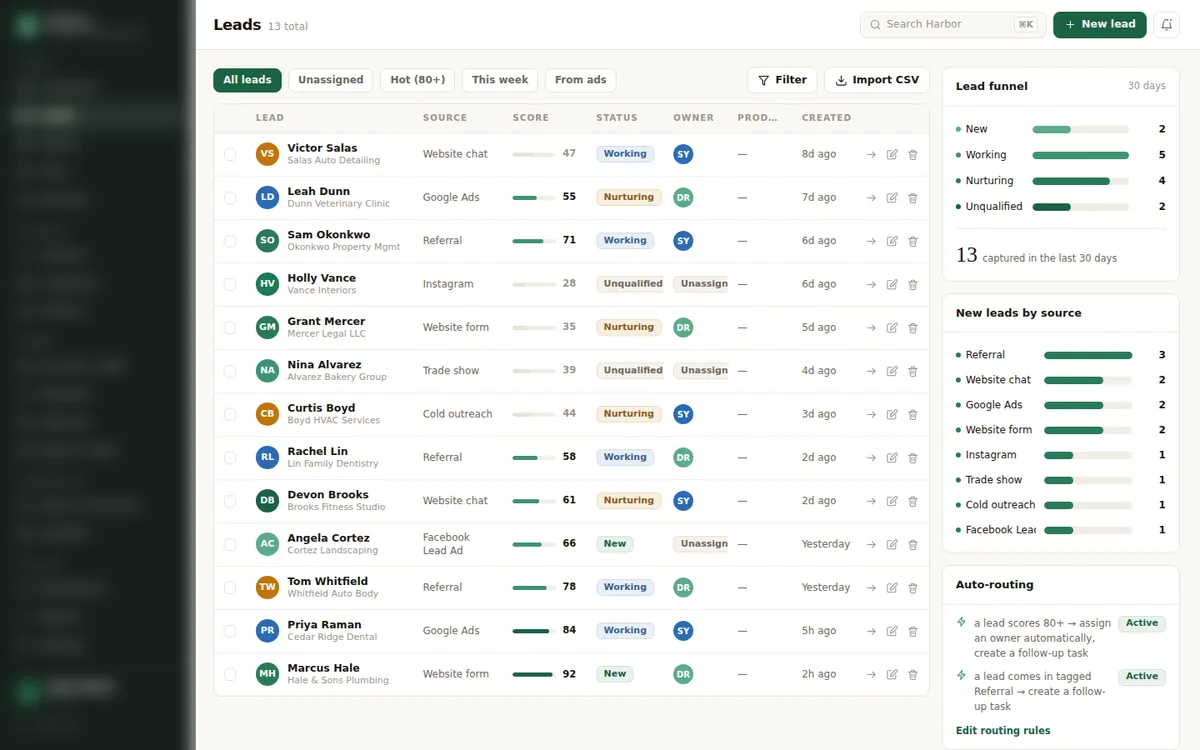Open Curtis Boyd lead arrow

[871, 415]
